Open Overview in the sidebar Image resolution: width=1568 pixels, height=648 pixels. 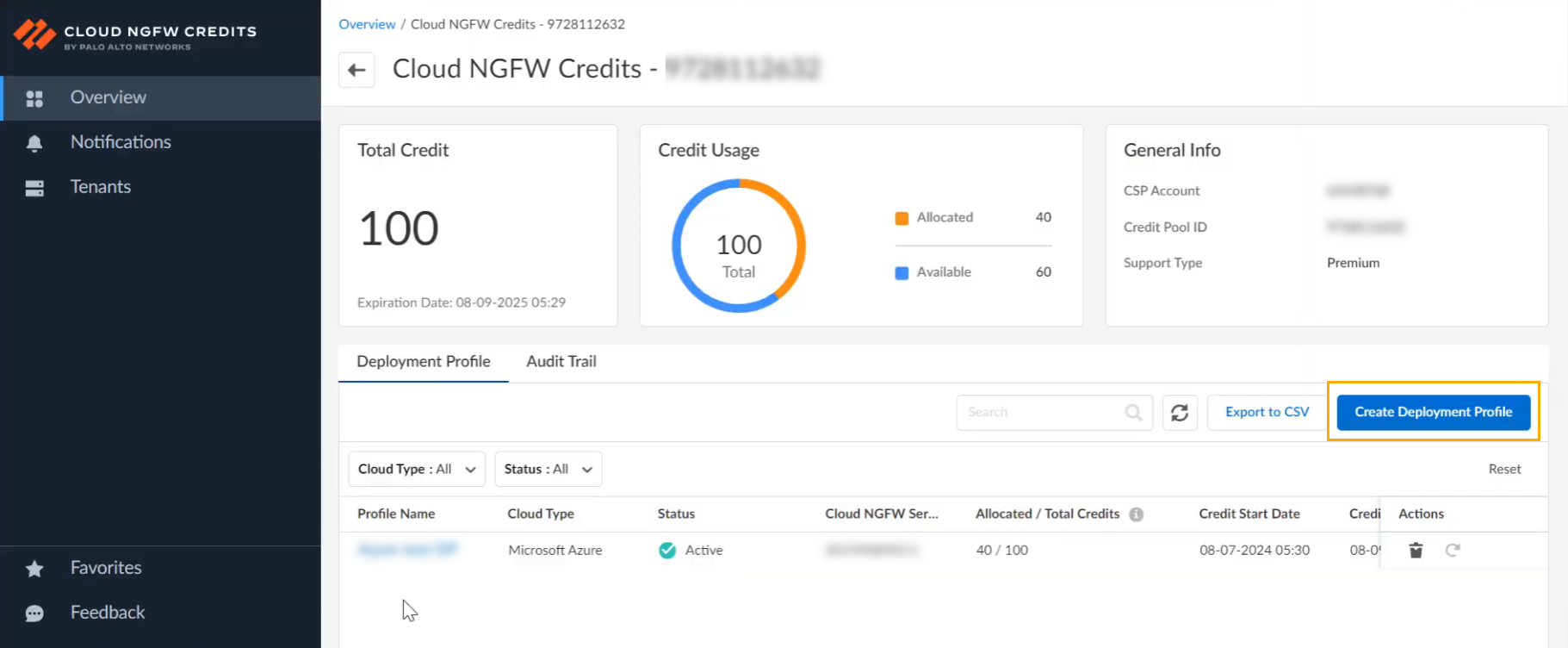[x=161, y=98]
